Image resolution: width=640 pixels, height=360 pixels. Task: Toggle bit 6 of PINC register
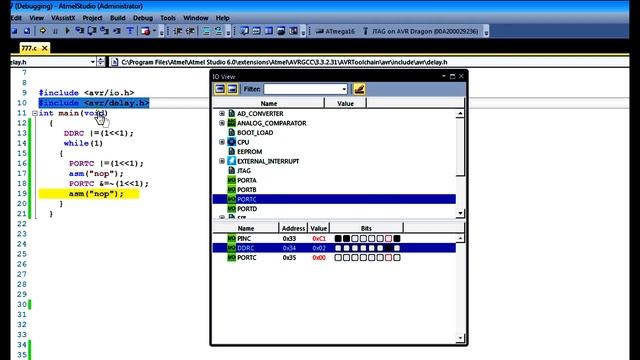(347, 238)
